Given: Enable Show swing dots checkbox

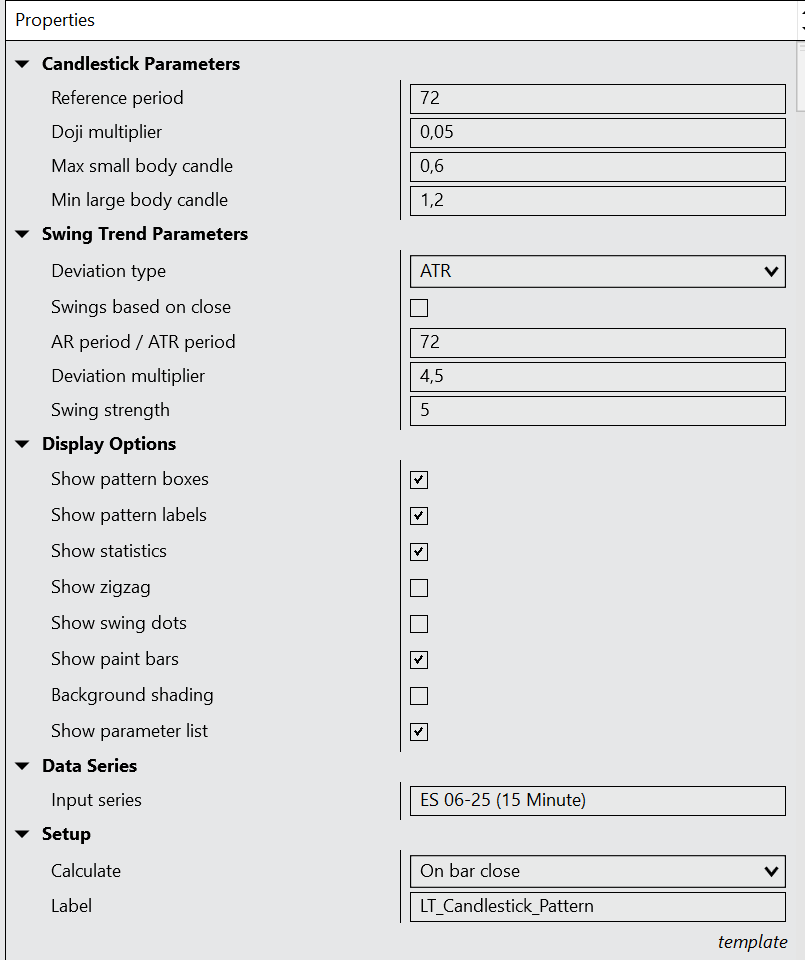Looking at the screenshot, I should 419,624.
